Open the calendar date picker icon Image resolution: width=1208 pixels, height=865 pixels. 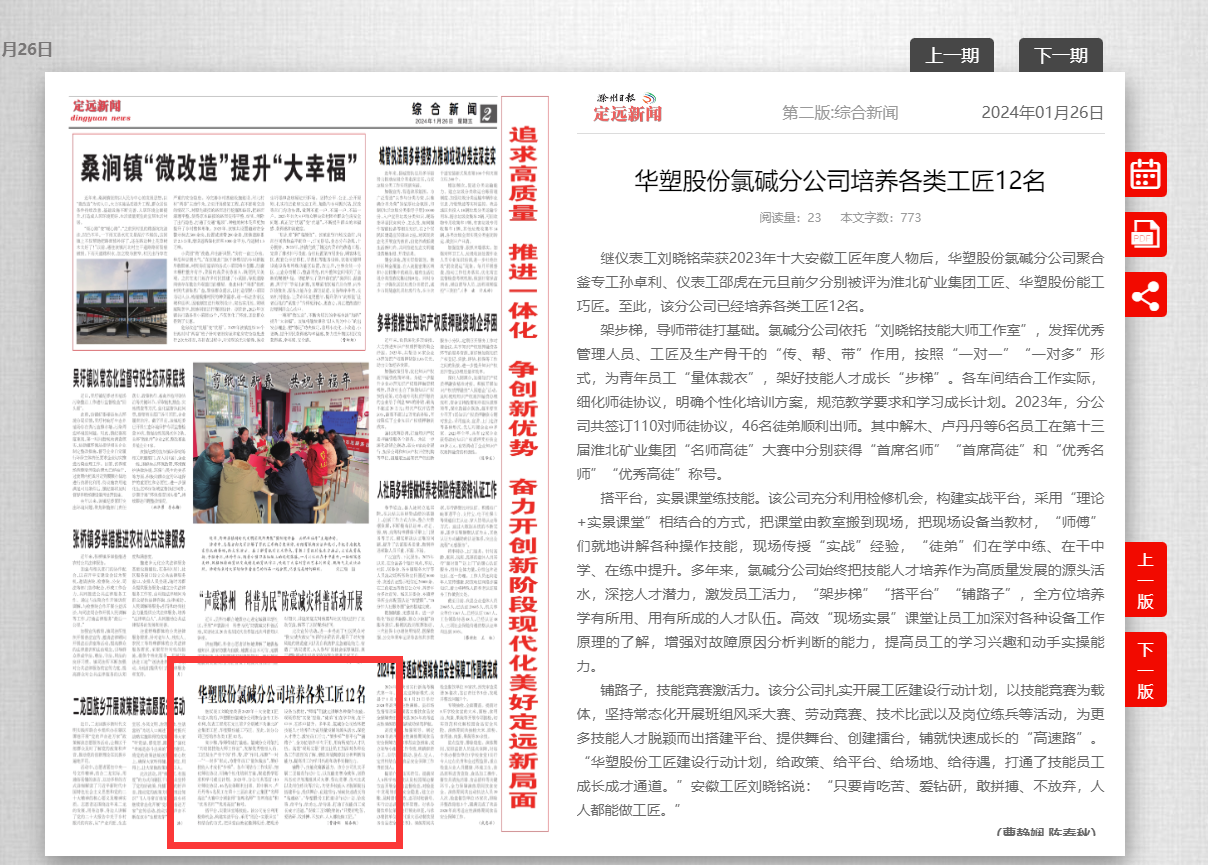[x=1145, y=174]
